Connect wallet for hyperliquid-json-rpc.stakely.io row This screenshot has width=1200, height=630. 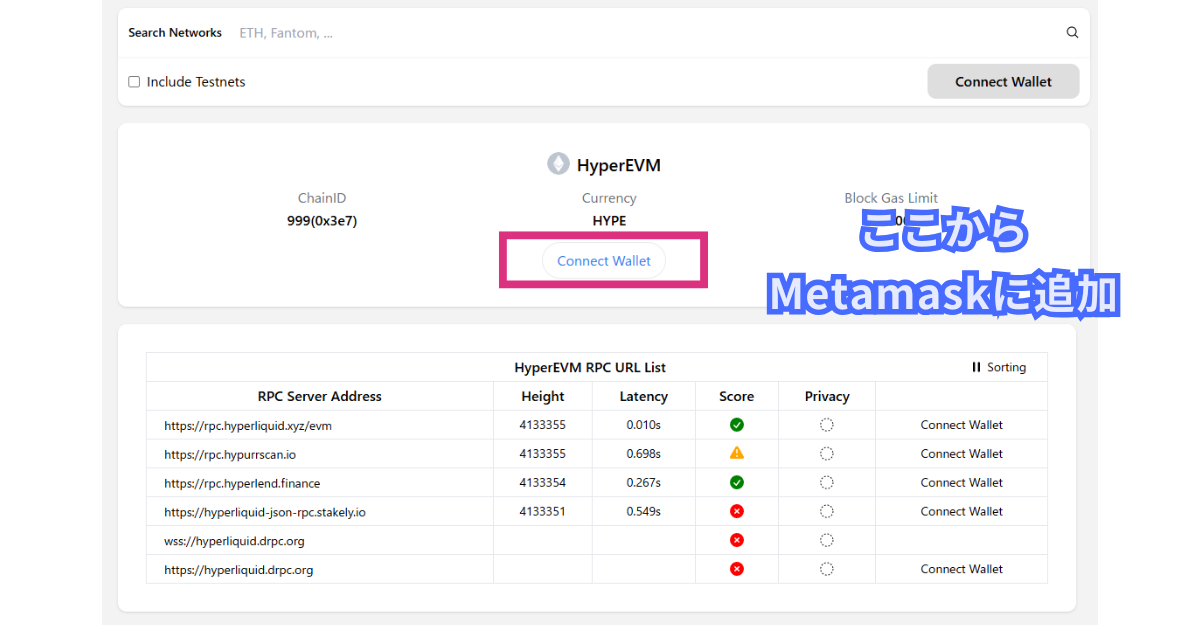click(962, 511)
